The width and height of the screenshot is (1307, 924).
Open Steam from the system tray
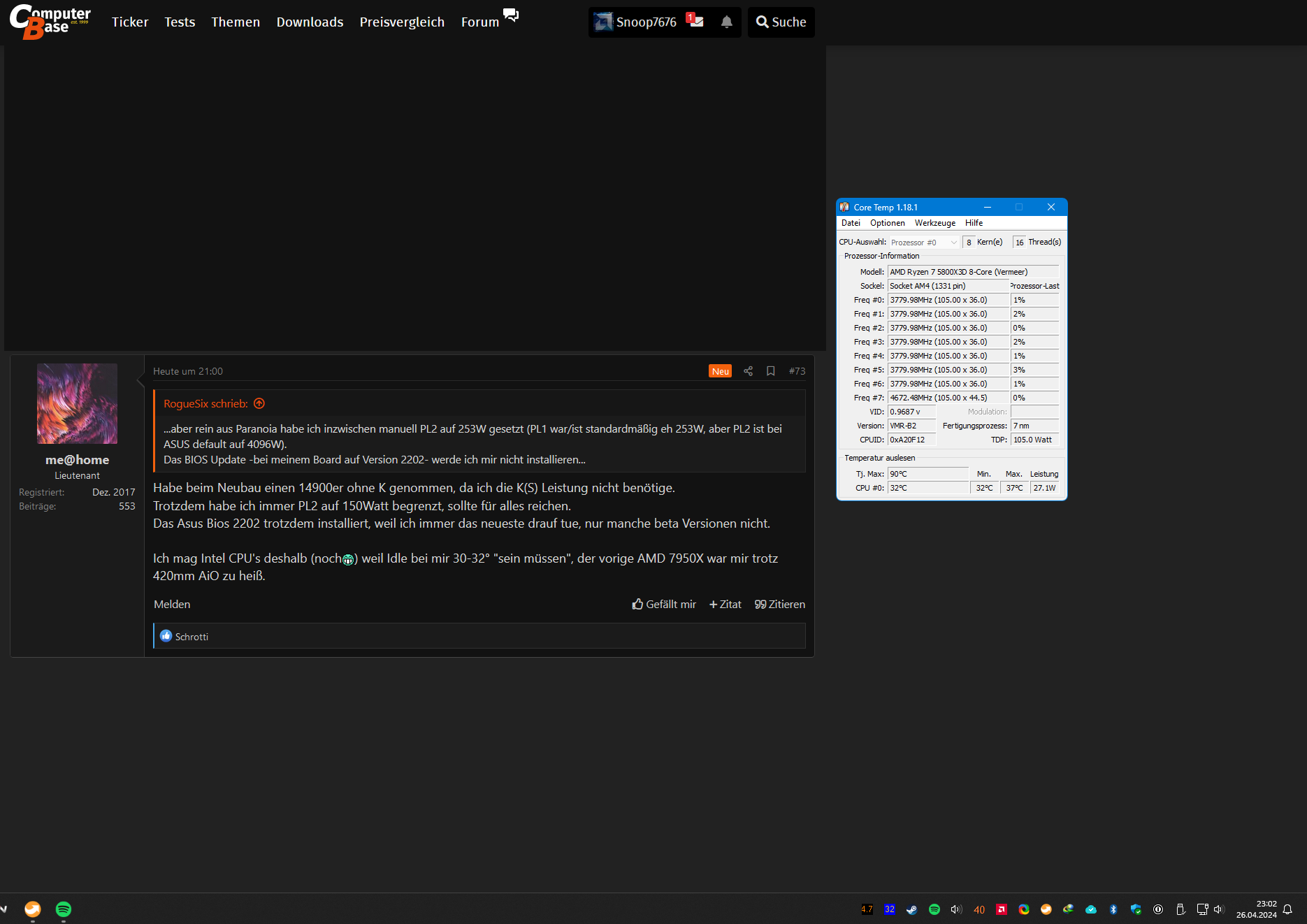pos(912,909)
